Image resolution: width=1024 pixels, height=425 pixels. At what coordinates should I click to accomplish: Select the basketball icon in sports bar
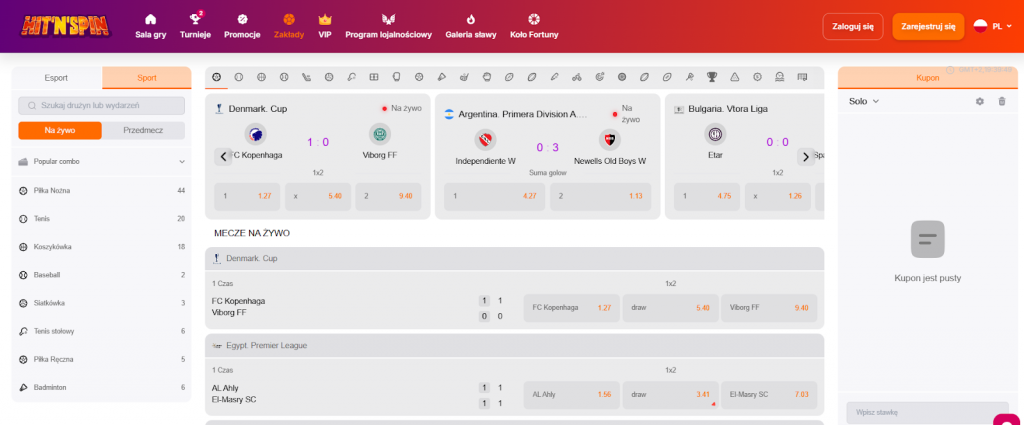(261, 77)
